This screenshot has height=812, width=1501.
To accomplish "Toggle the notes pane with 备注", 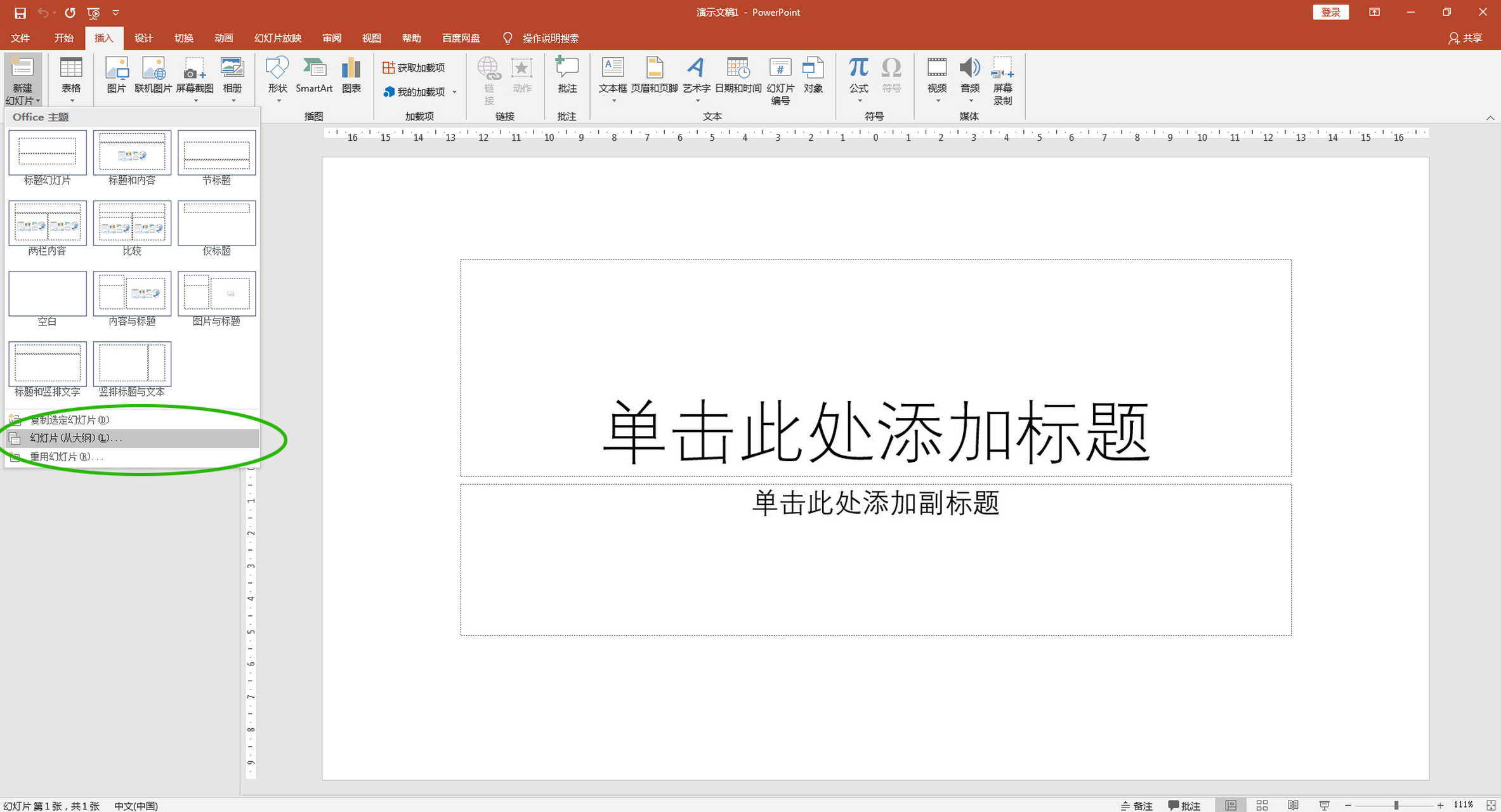I will 1136,805.
